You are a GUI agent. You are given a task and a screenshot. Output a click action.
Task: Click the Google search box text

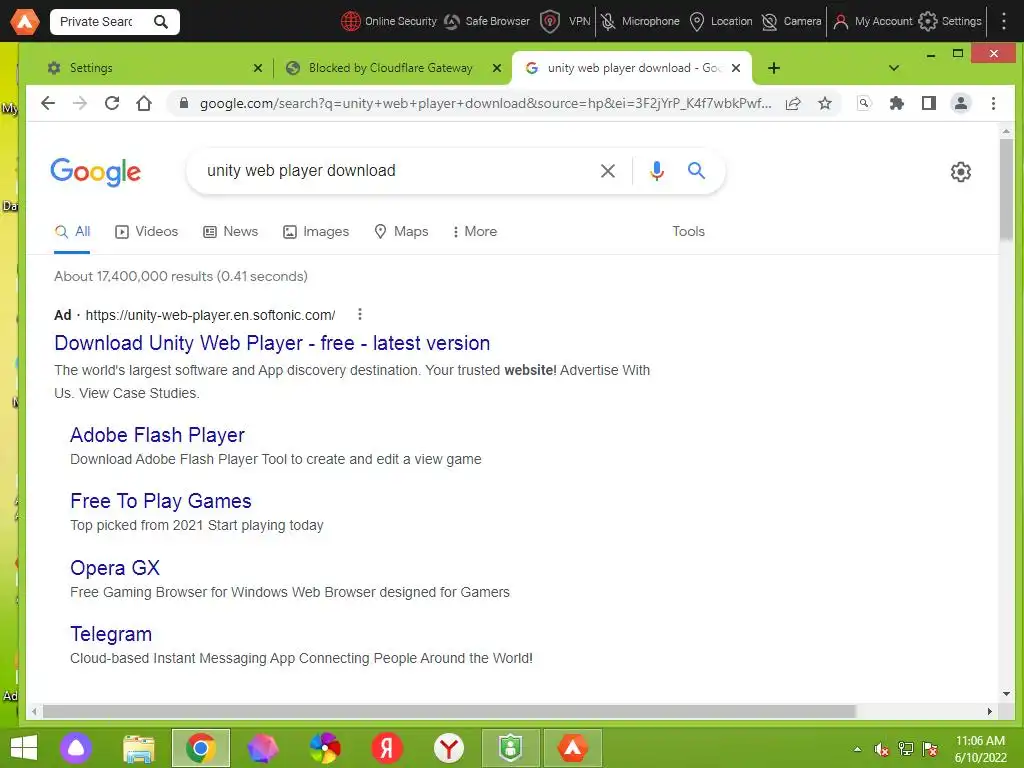coord(301,170)
